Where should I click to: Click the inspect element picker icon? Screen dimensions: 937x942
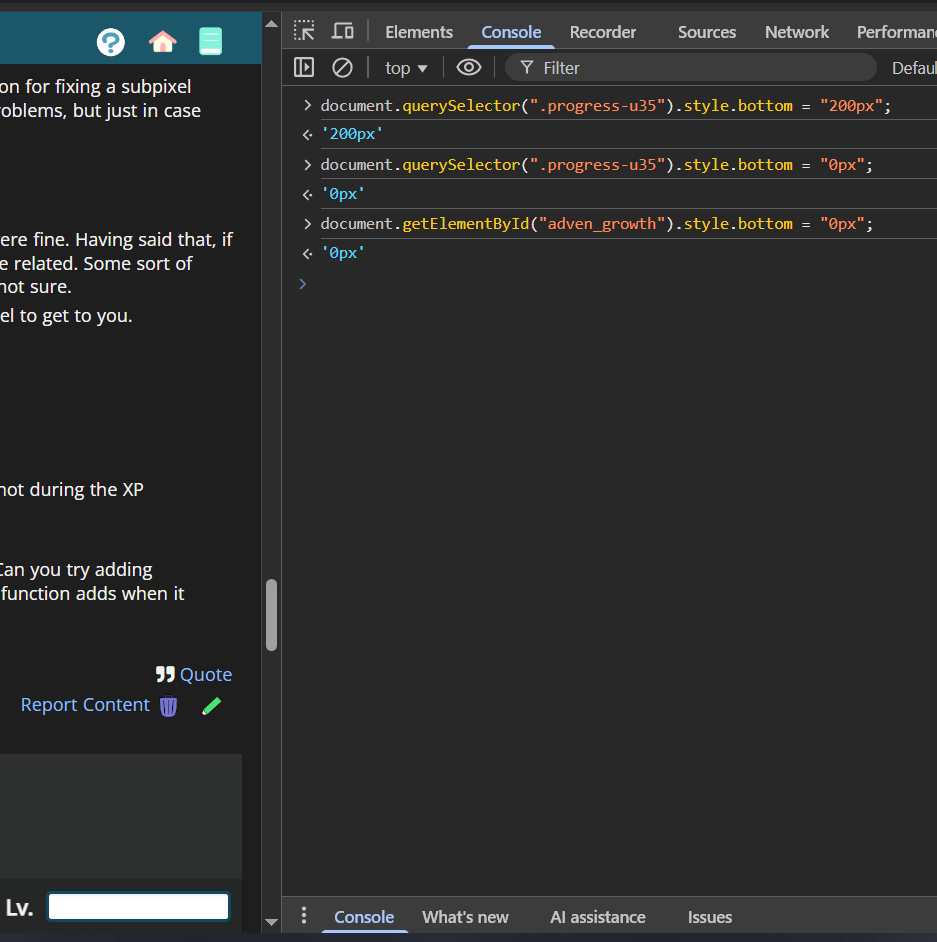(304, 31)
